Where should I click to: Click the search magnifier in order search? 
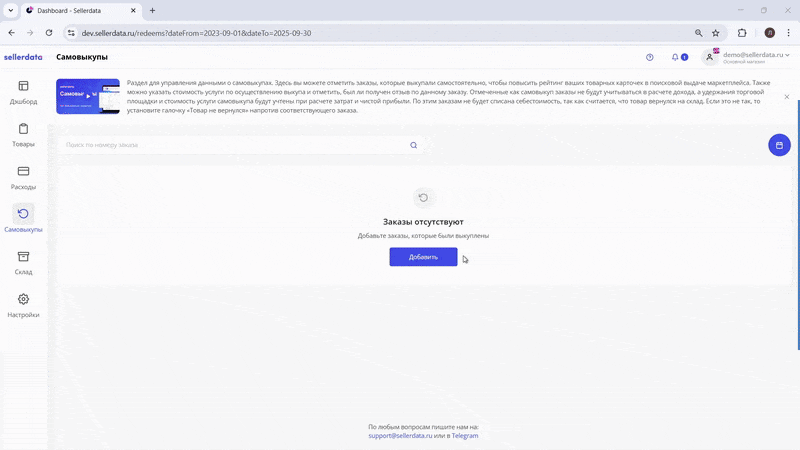pos(413,145)
